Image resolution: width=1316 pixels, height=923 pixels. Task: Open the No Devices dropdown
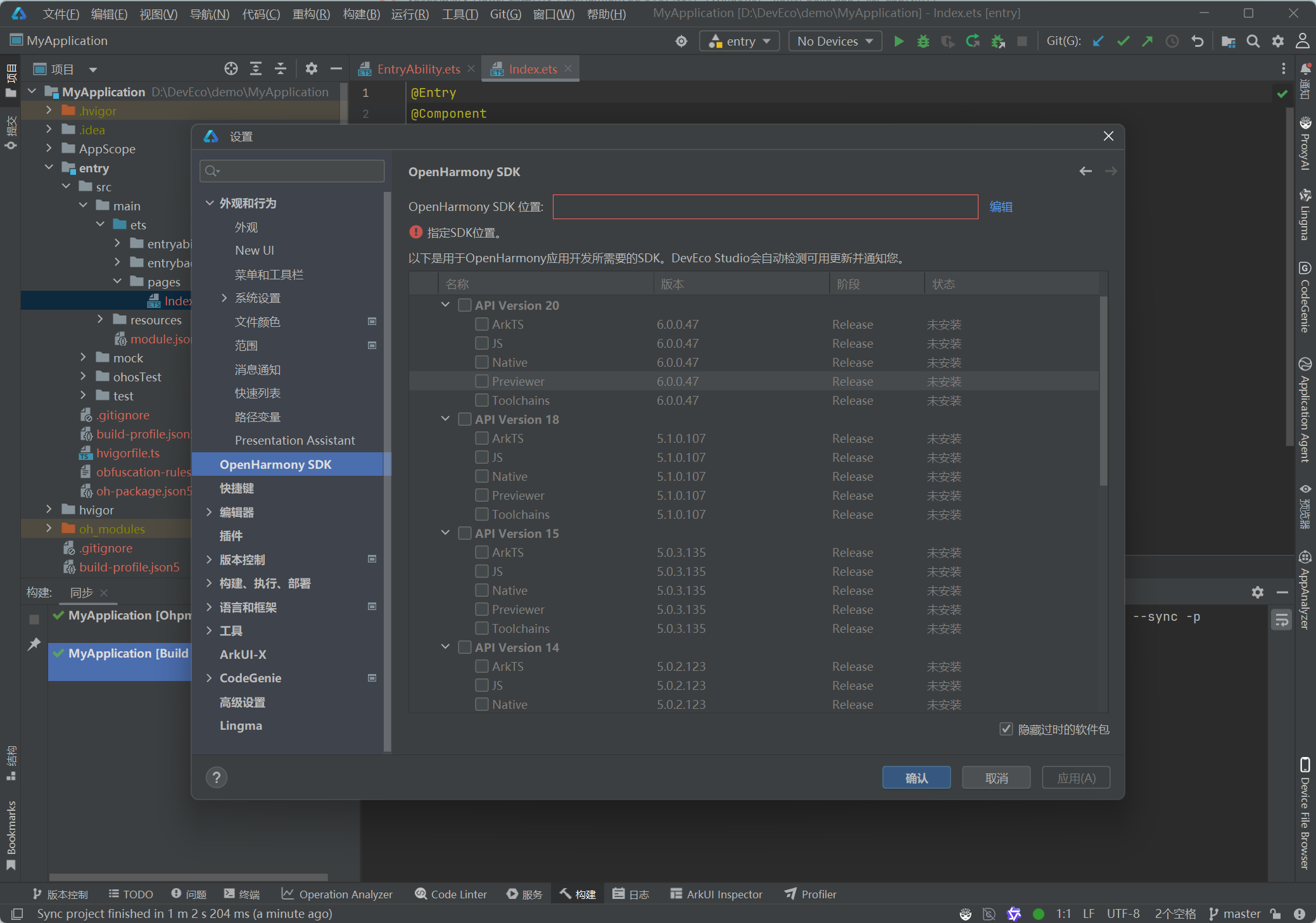835,41
